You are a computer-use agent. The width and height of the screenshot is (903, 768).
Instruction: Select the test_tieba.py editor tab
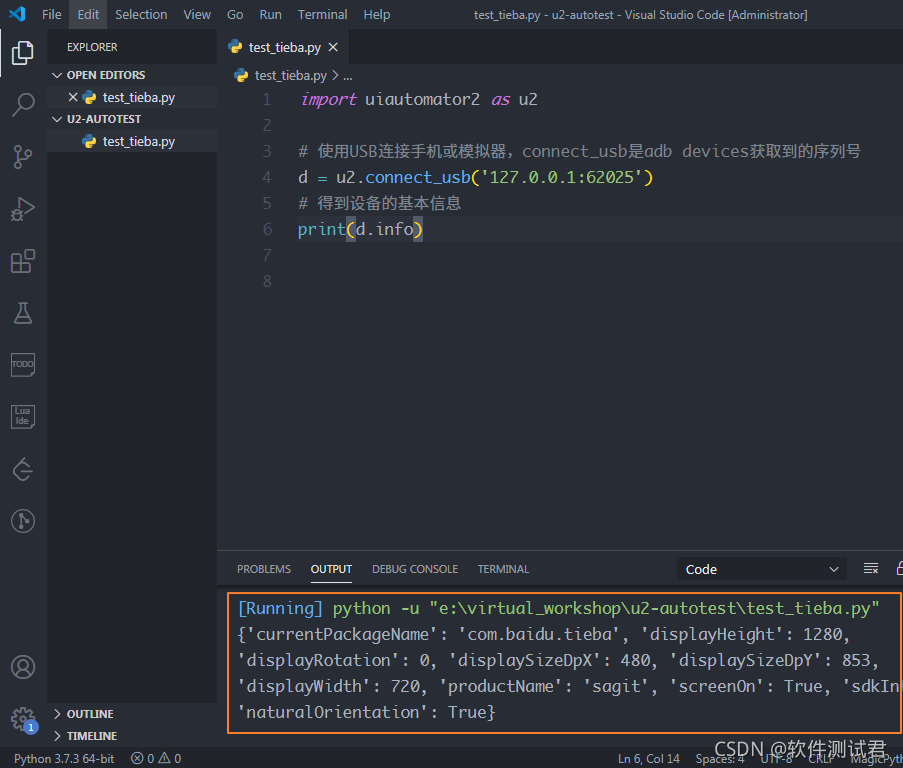coord(284,47)
